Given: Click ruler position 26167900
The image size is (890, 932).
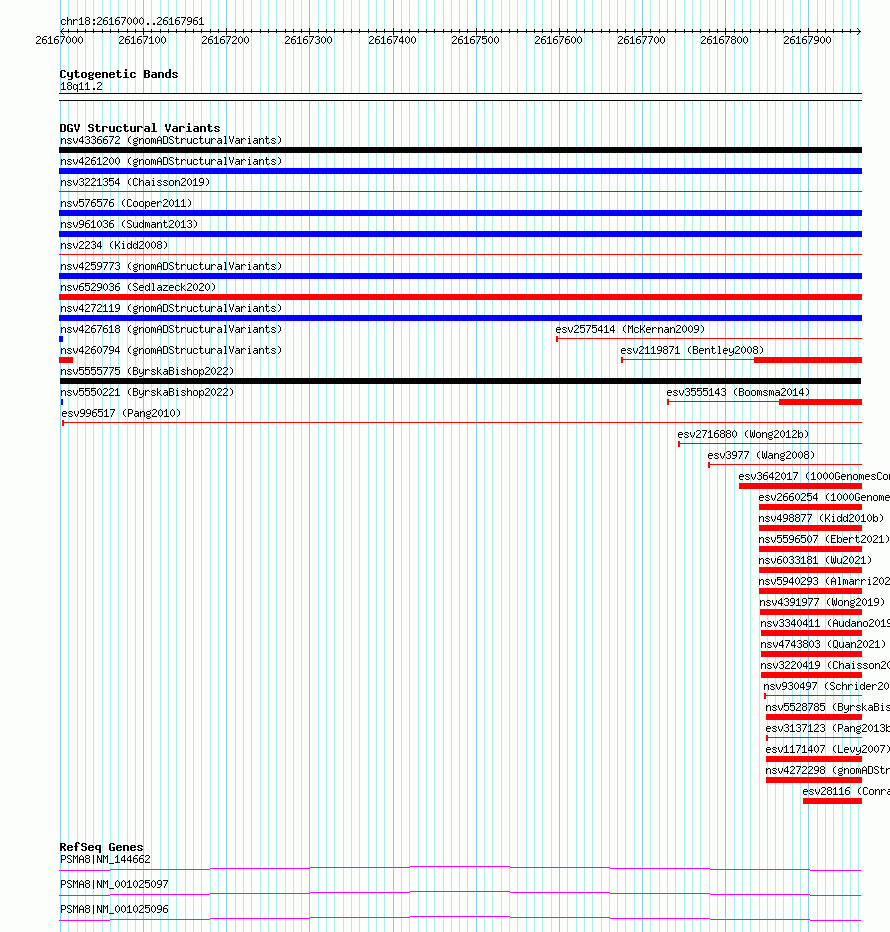Looking at the screenshot, I should coord(807,40).
